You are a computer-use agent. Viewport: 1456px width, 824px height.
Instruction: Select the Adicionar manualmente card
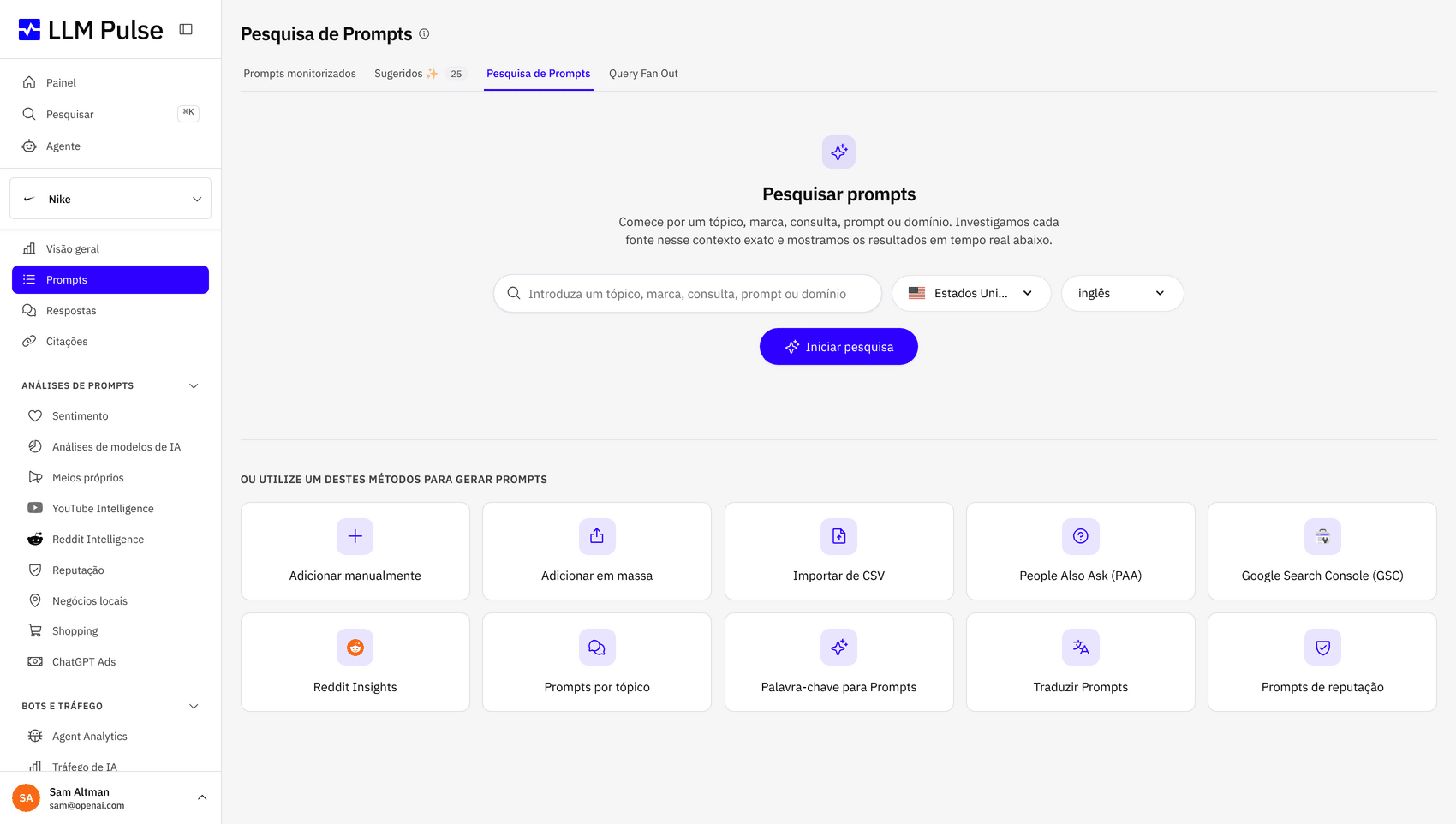tap(355, 551)
